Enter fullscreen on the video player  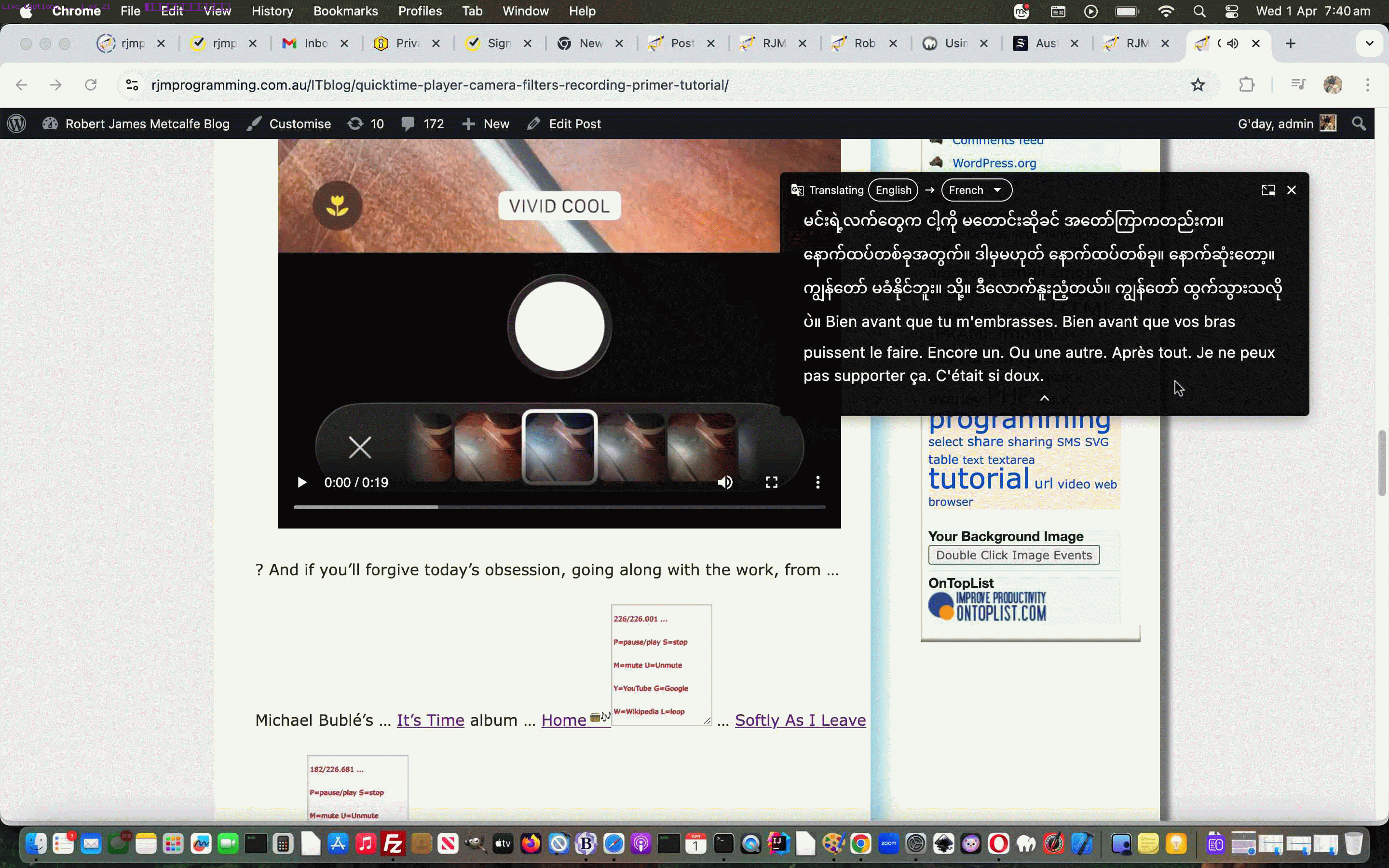[x=771, y=482]
